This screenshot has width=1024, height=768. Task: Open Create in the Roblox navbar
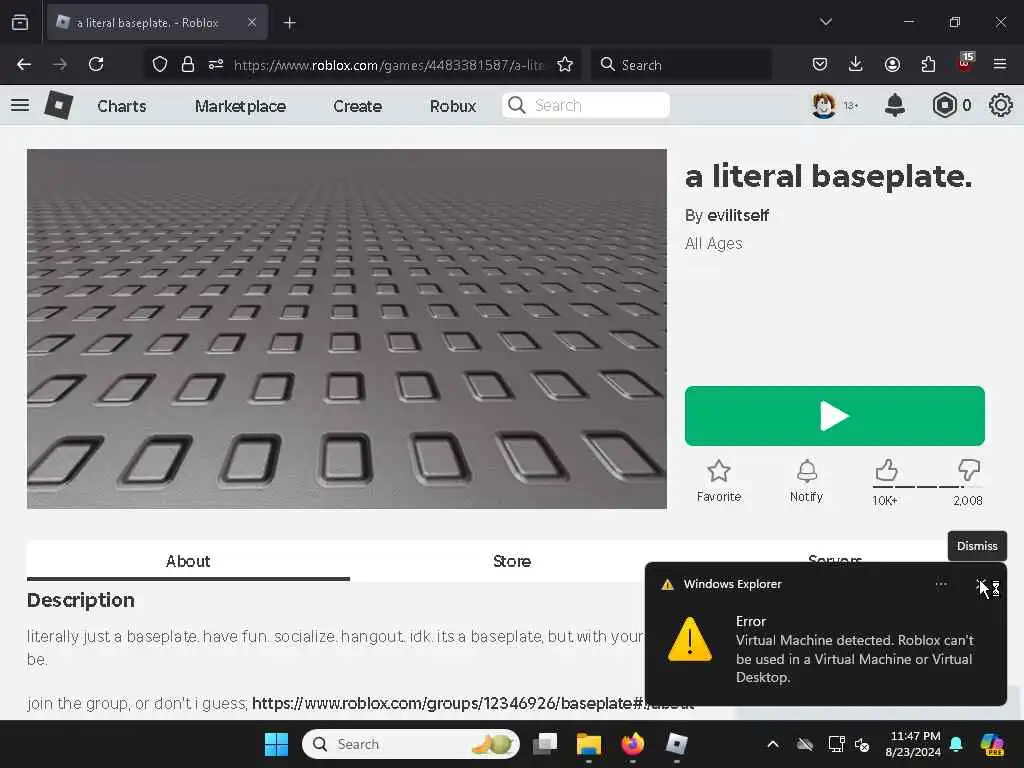[357, 106]
